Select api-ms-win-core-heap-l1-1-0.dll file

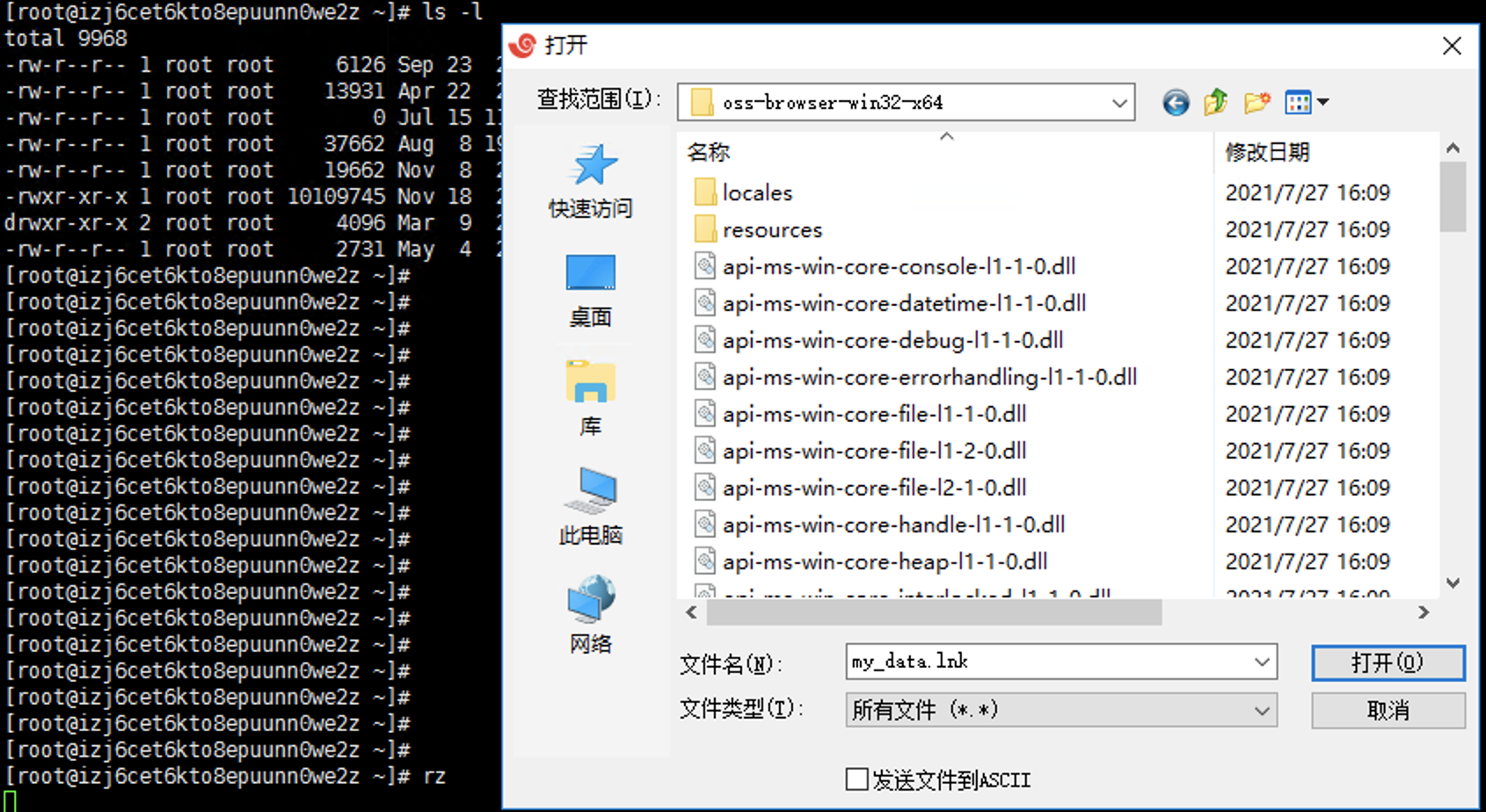click(x=870, y=562)
